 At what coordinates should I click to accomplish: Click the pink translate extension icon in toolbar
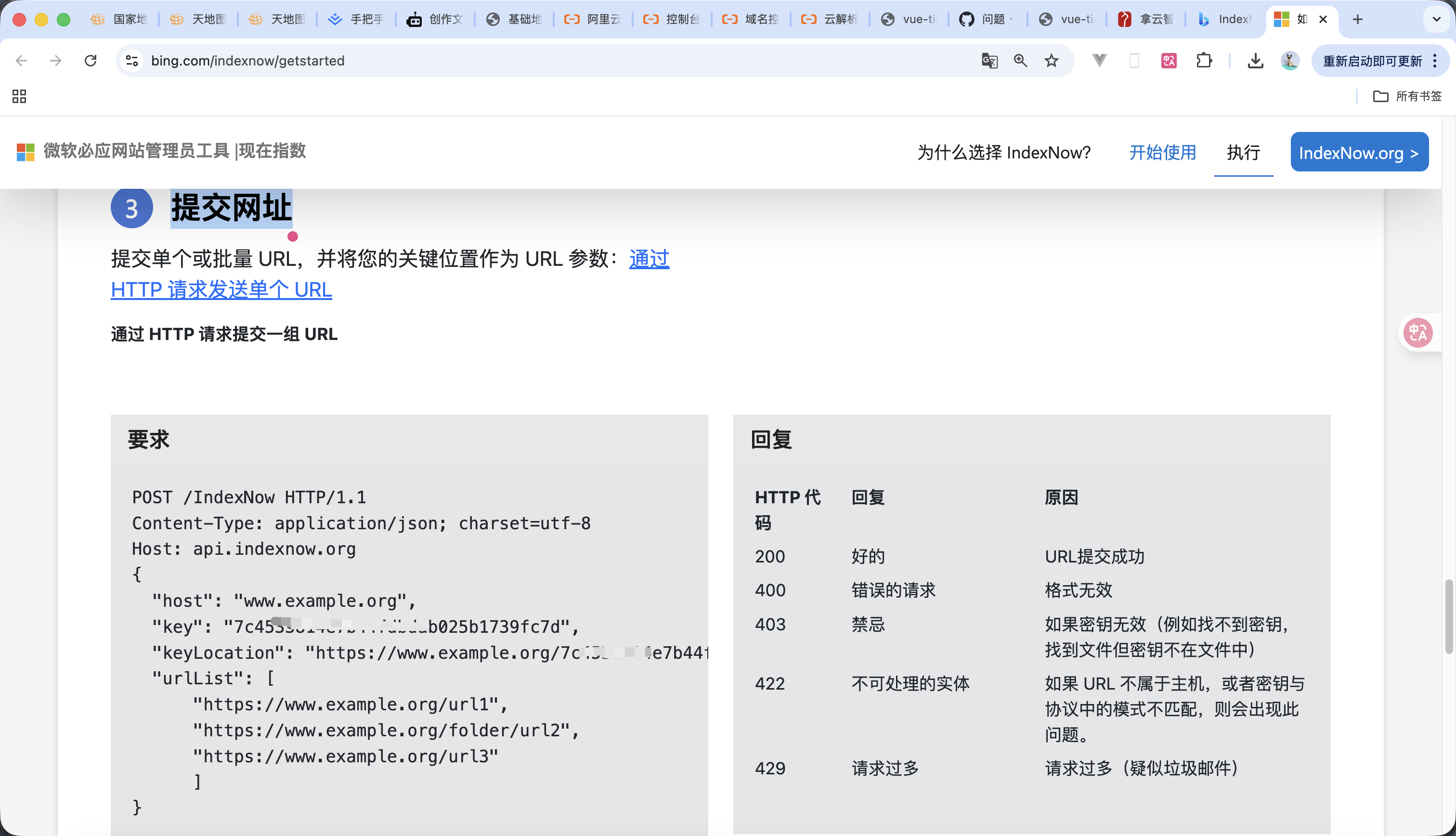(x=1169, y=60)
